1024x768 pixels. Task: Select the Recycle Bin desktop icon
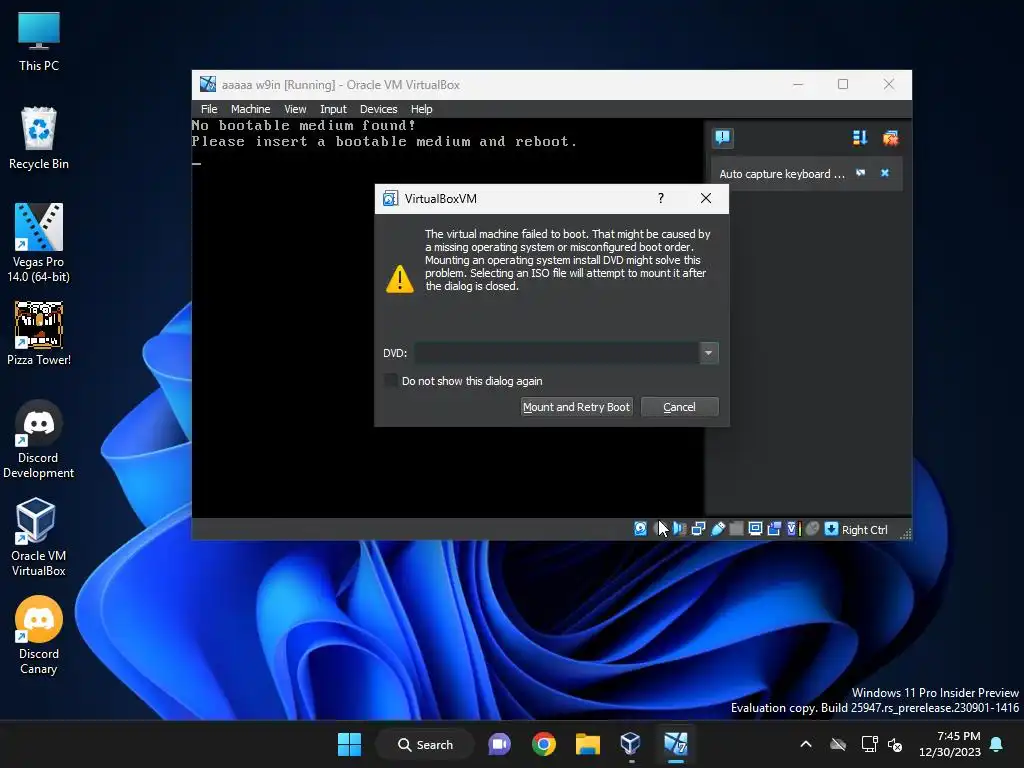click(x=39, y=138)
